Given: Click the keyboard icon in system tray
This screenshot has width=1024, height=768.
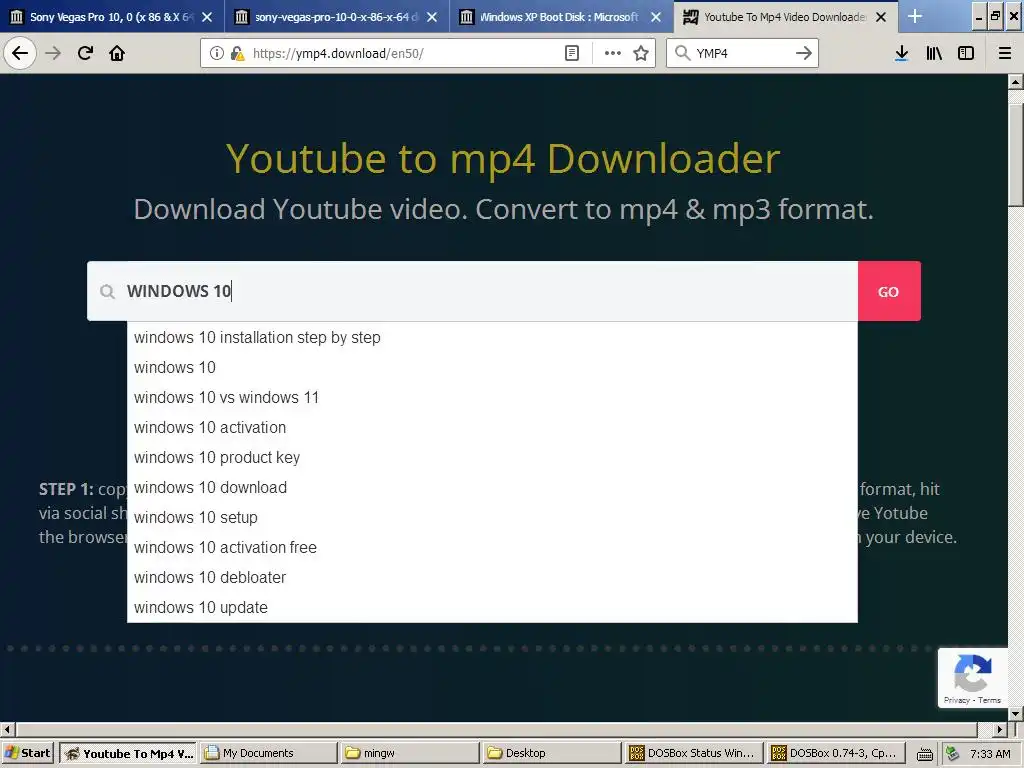Looking at the screenshot, I should 924,754.
